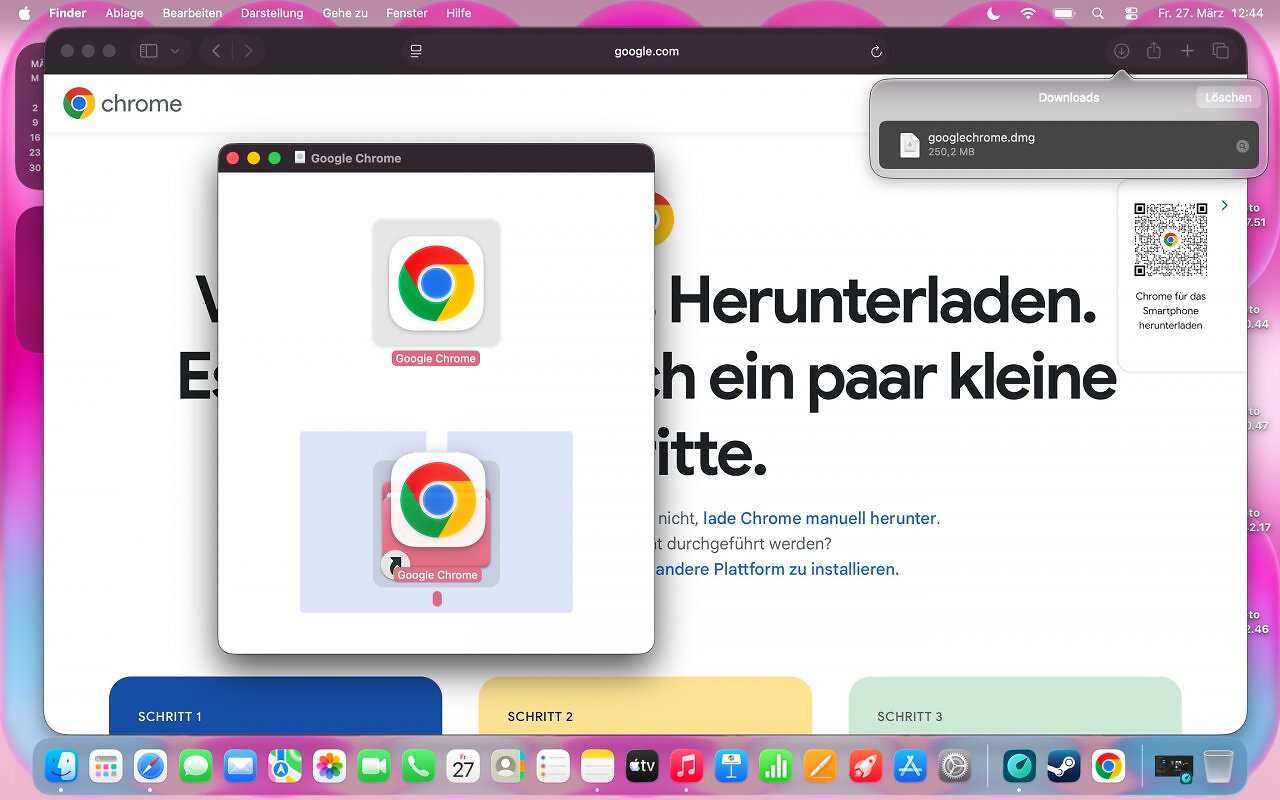Open Mail from the Dock
The image size is (1280, 800).
(240, 767)
